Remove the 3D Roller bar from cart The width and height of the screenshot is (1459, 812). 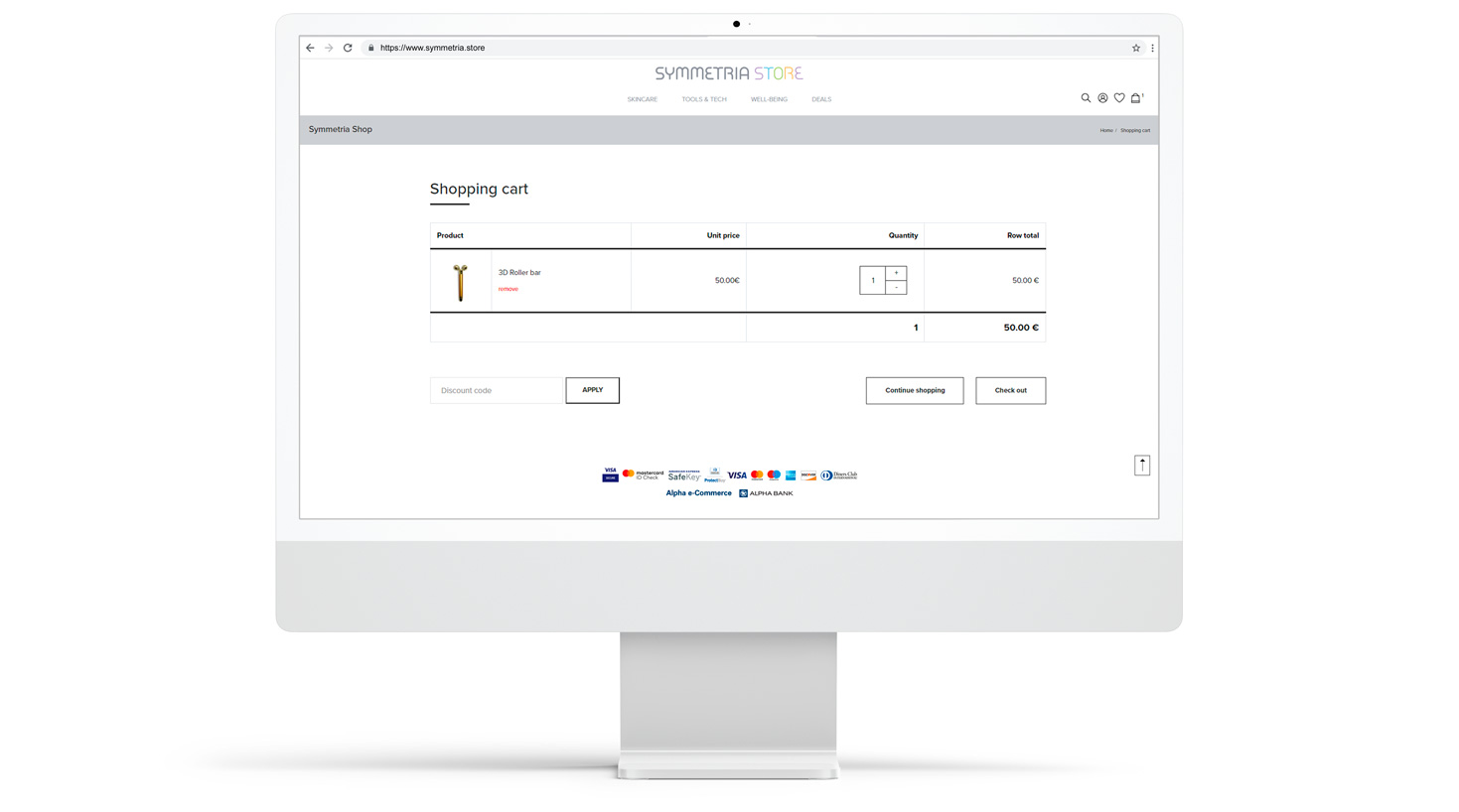508,289
